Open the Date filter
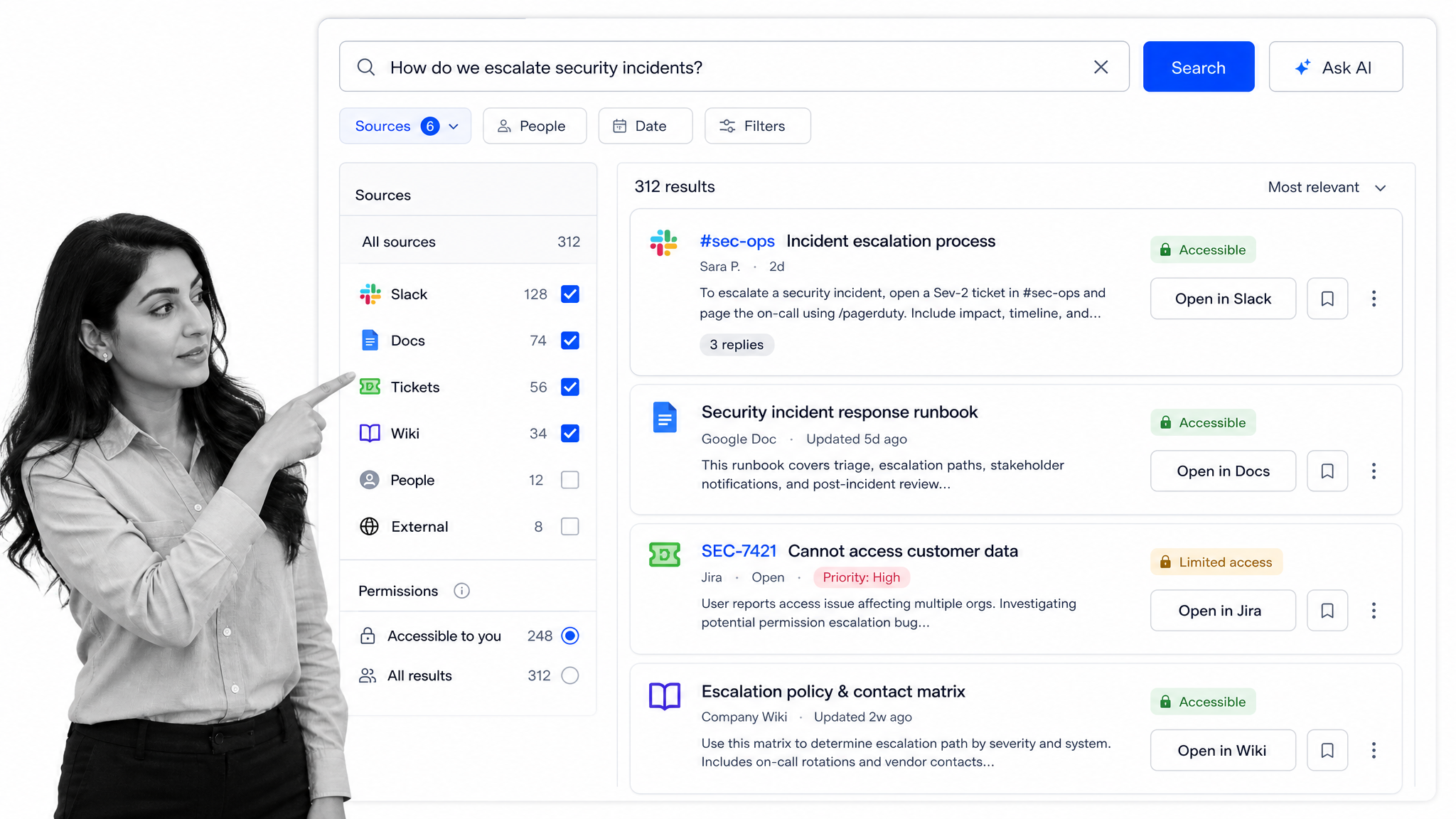Viewport: 1456px width, 819px height. (x=646, y=126)
